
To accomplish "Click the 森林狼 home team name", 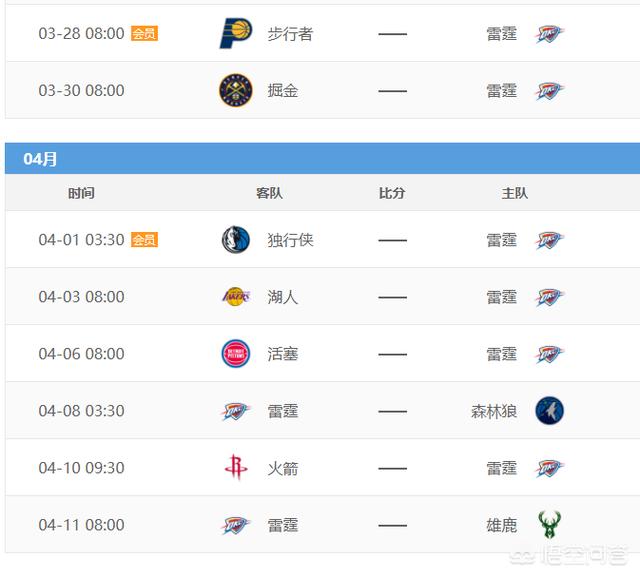I will coord(494,411).
